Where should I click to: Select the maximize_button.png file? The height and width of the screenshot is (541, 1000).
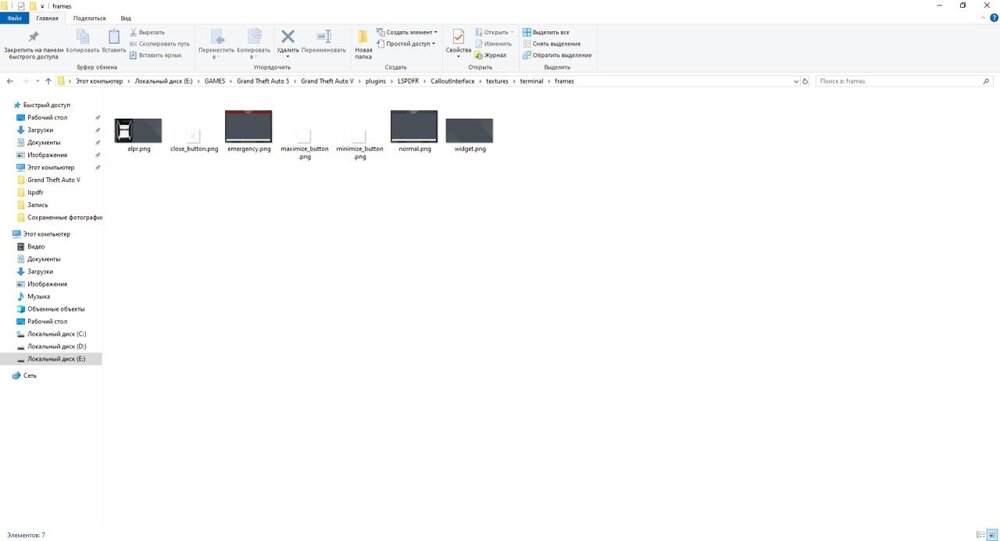(x=304, y=143)
